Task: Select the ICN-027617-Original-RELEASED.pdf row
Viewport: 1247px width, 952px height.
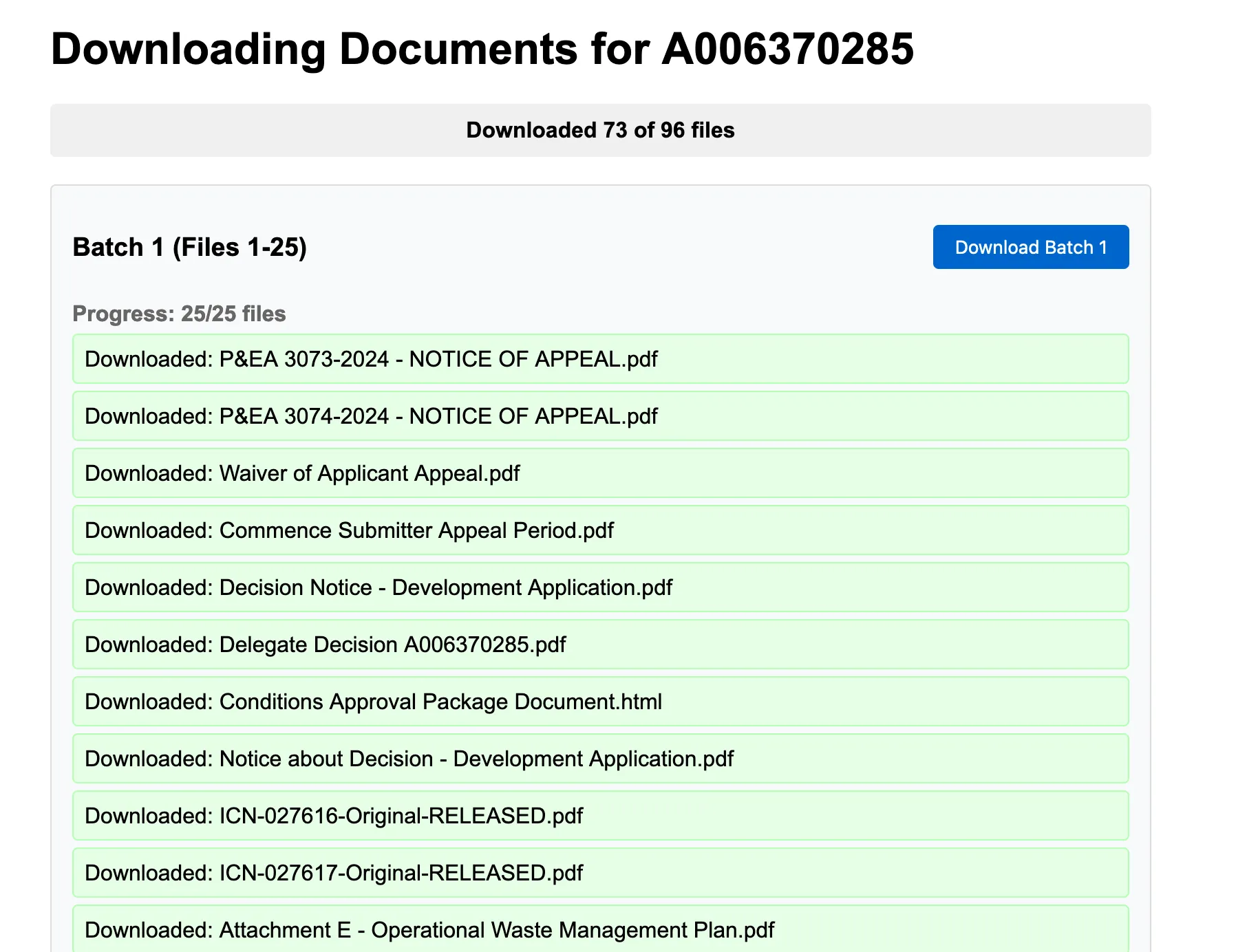Action: (x=600, y=873)
